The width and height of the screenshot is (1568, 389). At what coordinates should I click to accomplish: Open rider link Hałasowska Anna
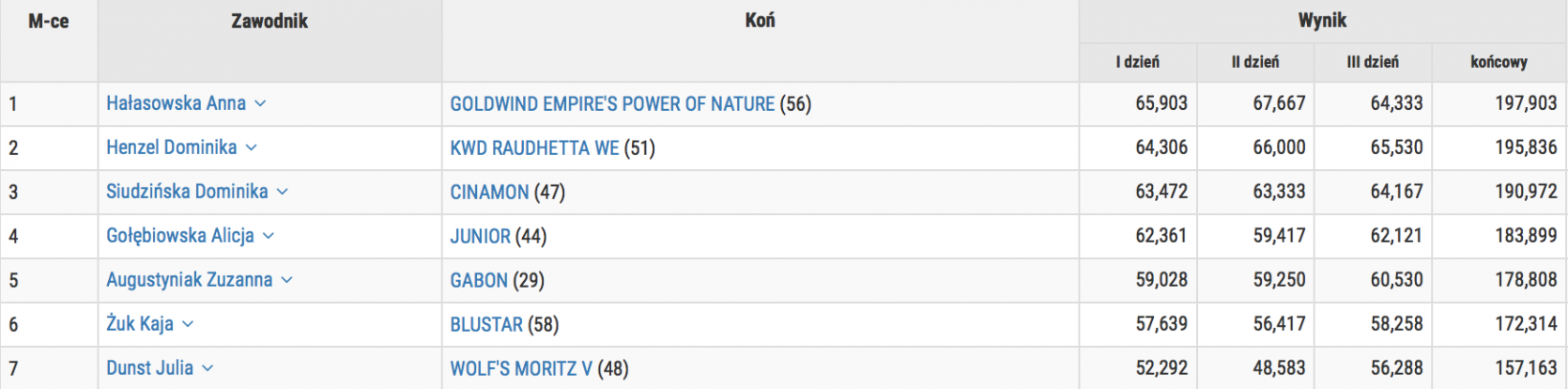coord(176,103)
